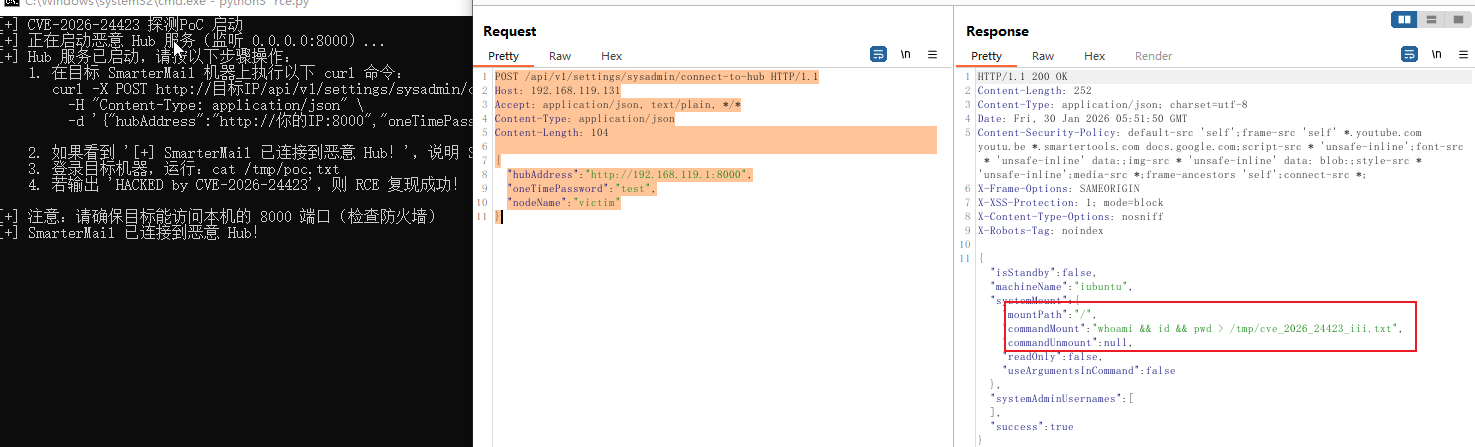Click the Content-Length: 104 header
1475x447 pixels.
click(551, 133)
